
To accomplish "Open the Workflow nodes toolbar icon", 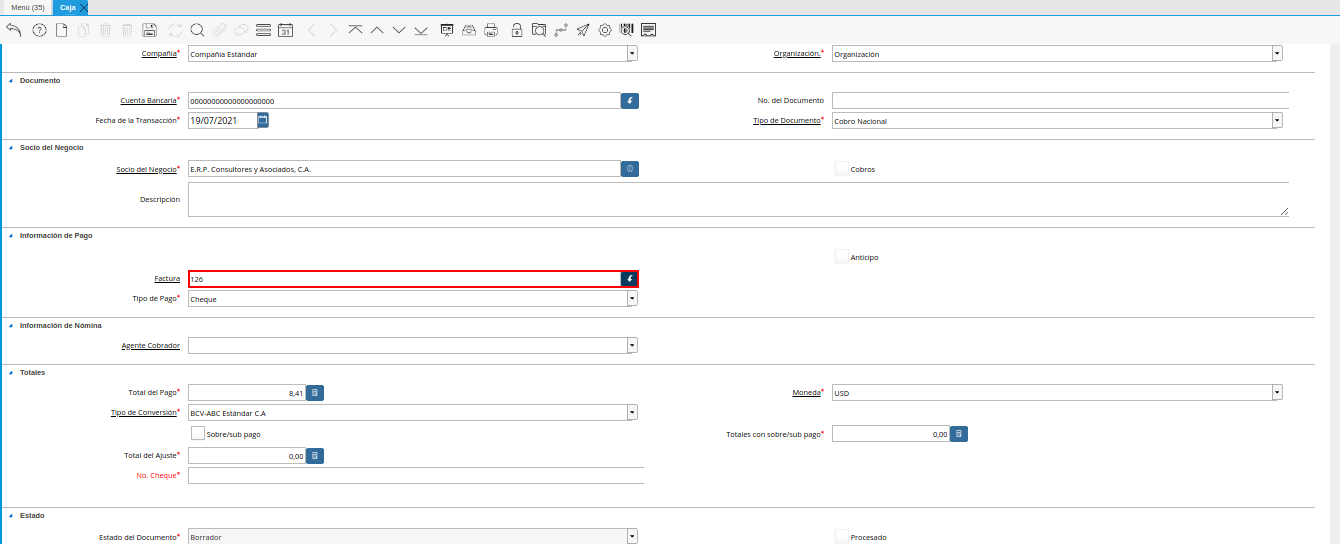I will 561,30.
